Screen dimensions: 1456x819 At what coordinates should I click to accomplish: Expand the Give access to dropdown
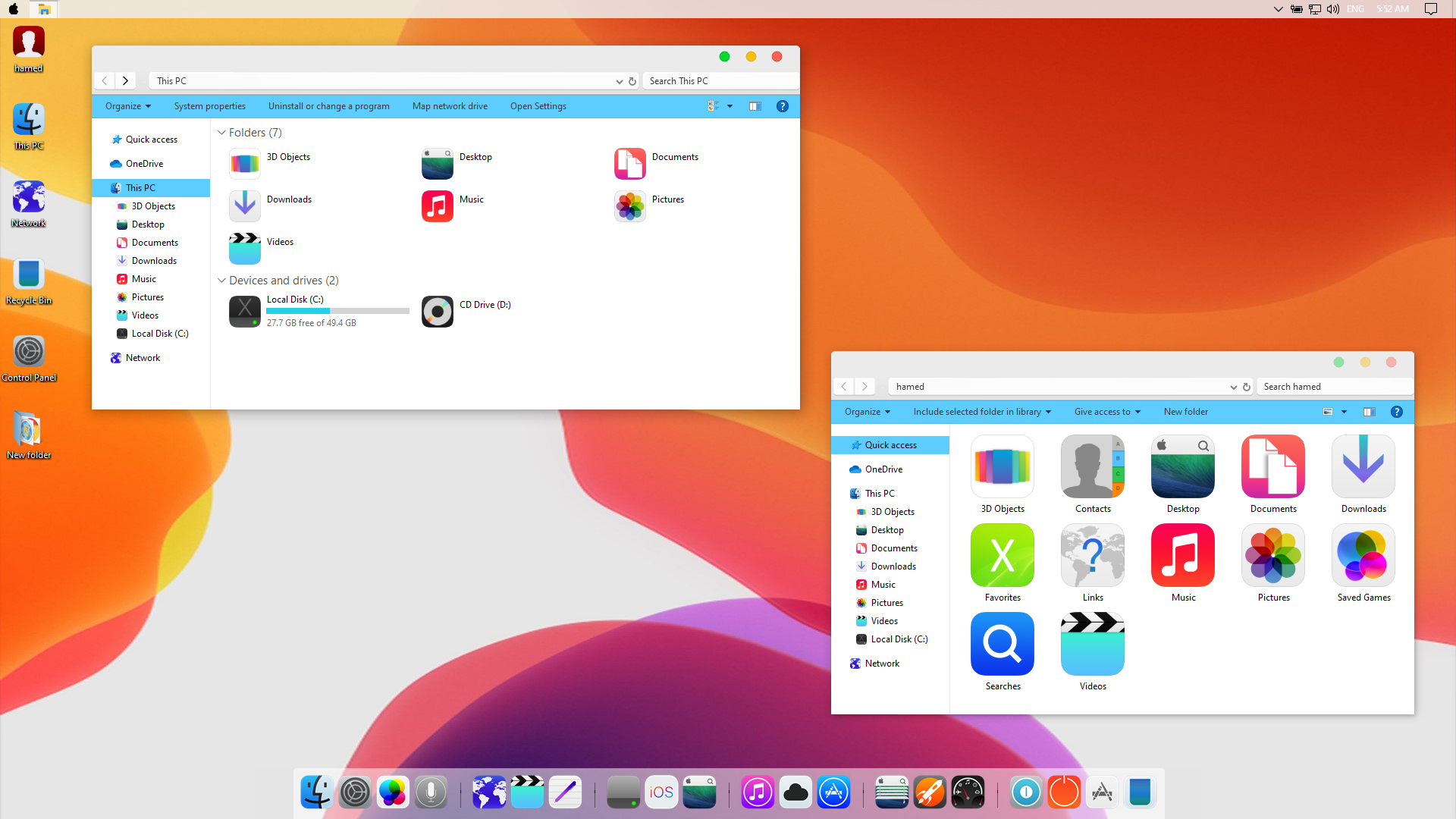(x=1107, y=412)
